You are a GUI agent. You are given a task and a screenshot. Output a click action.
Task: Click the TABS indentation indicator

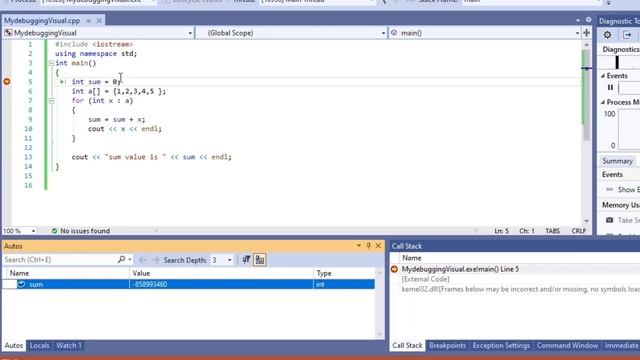click(x=553, y=231)
